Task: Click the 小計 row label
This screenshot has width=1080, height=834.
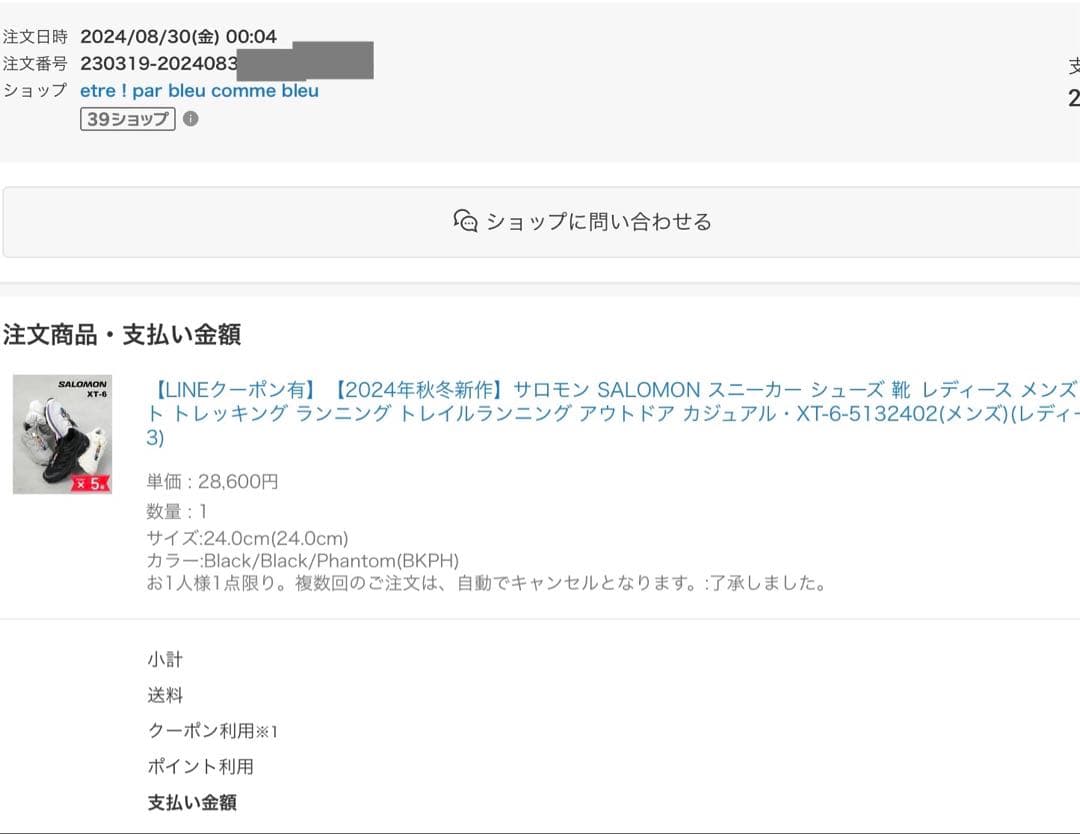Action: pos(165,659)
